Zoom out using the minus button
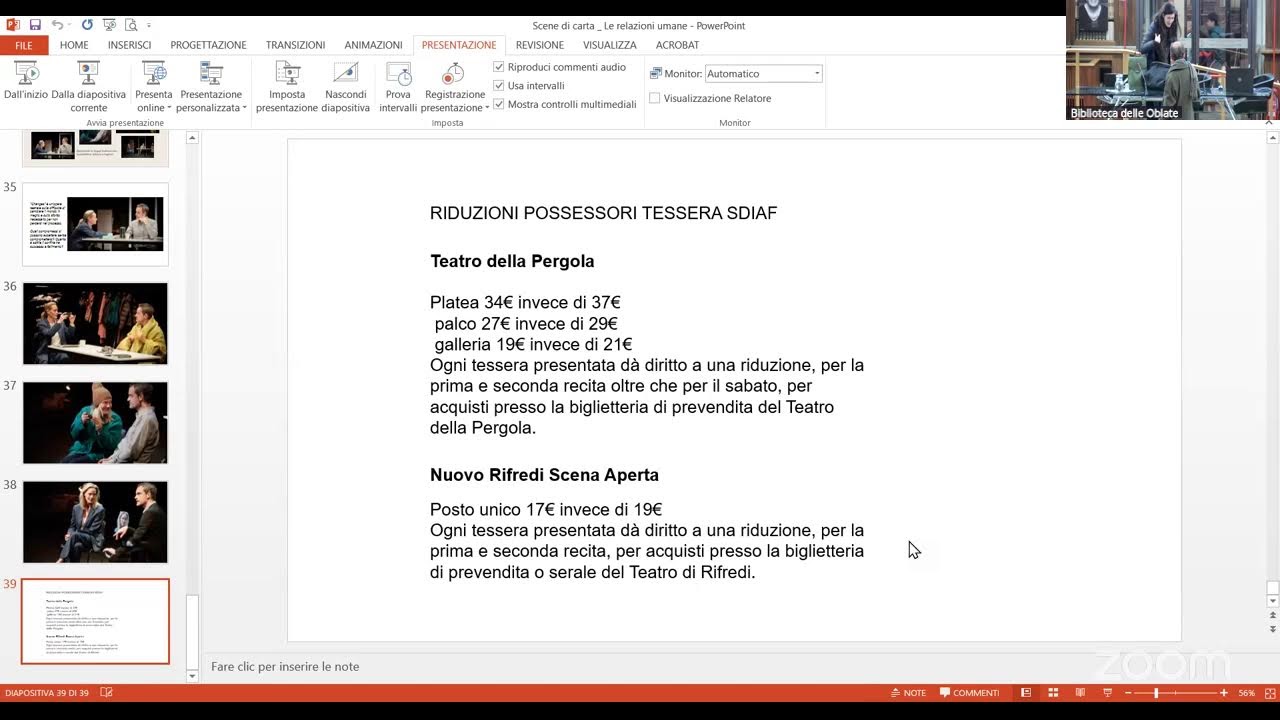Image resolution: width=1280 pixels, height=720 pixels. pyautogui.click(x=1129, y=693)
